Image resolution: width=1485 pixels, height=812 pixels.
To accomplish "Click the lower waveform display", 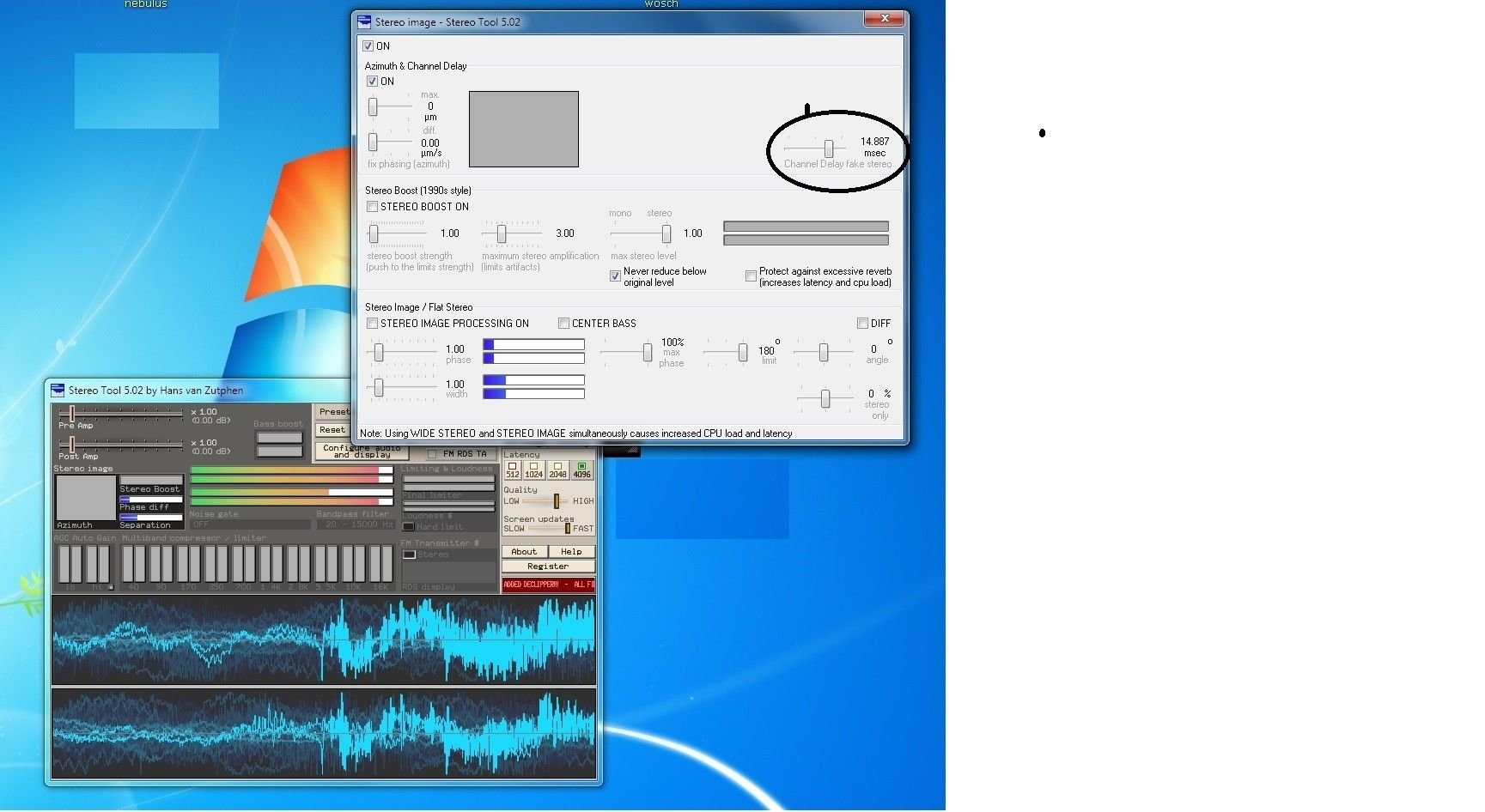I will click(x=324, y=732).
